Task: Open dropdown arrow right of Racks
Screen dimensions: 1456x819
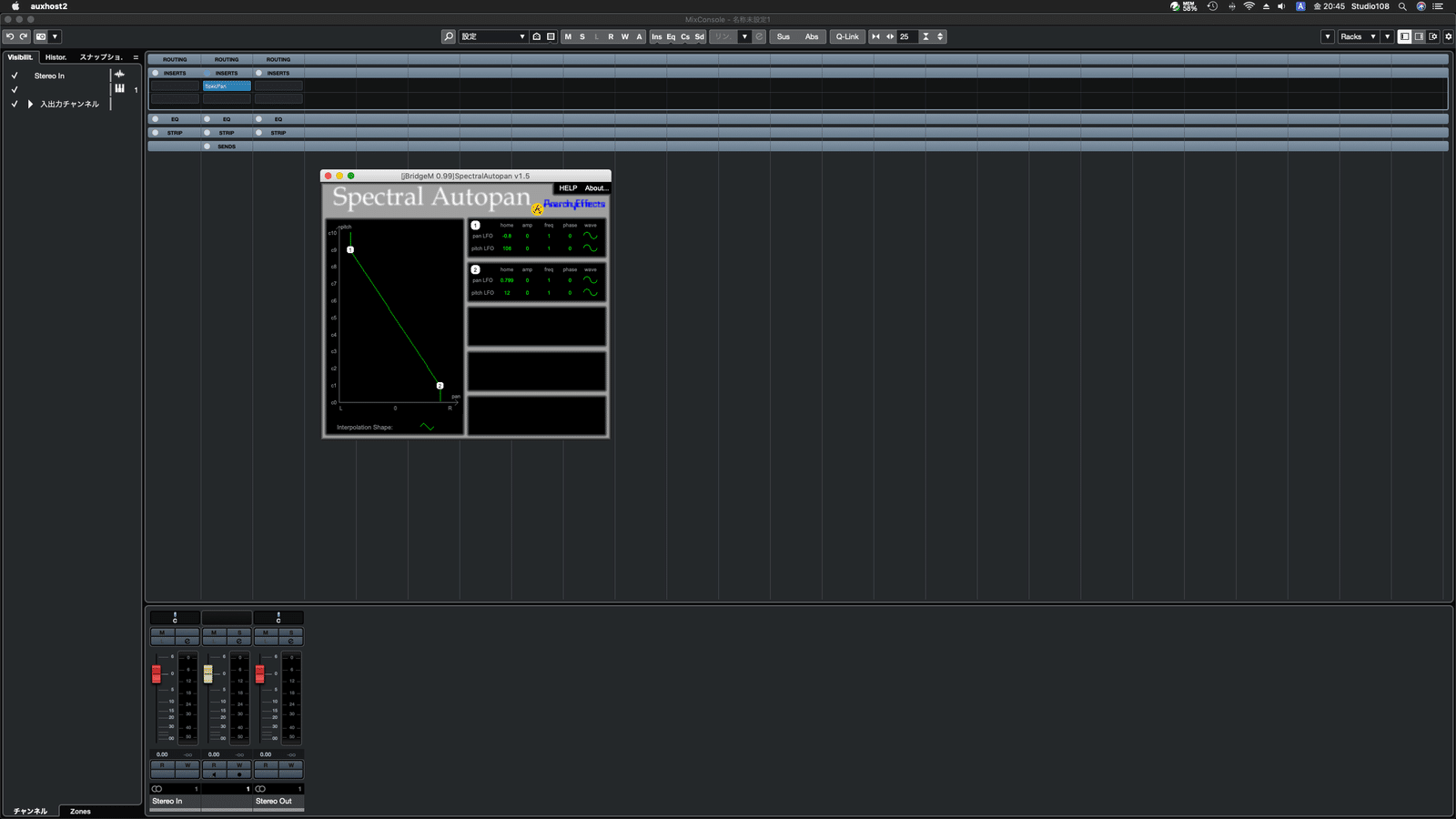Action: tap(1387, 36)
